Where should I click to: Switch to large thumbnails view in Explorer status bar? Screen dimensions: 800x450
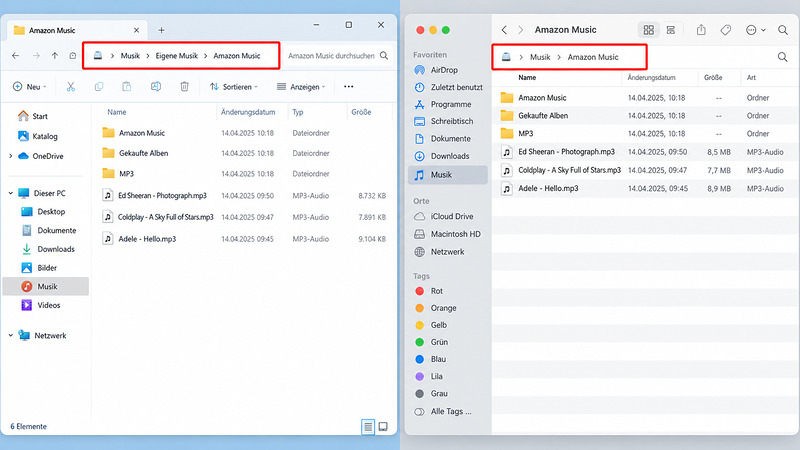click(383, 427)
